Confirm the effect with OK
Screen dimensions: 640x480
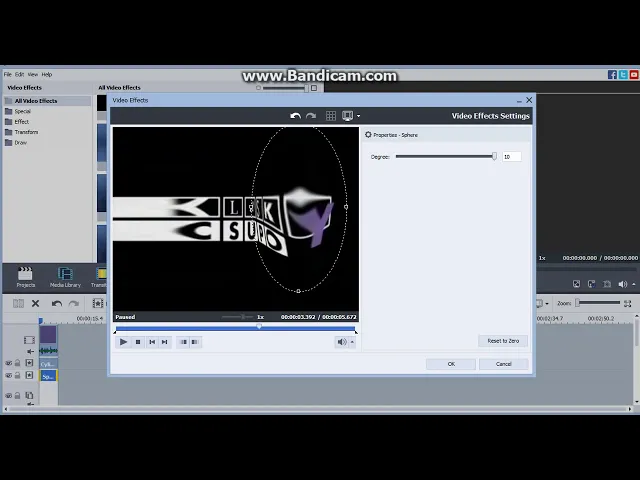point(451,364)
